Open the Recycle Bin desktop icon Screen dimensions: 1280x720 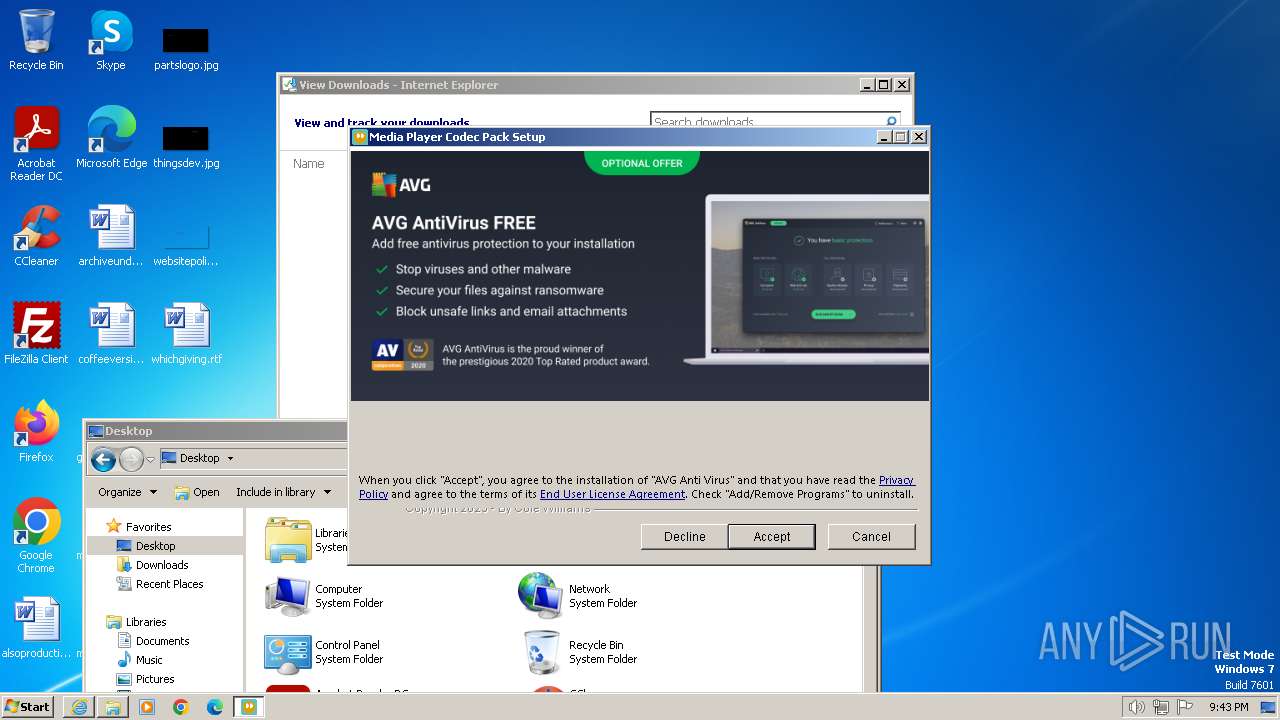[36, 40]
